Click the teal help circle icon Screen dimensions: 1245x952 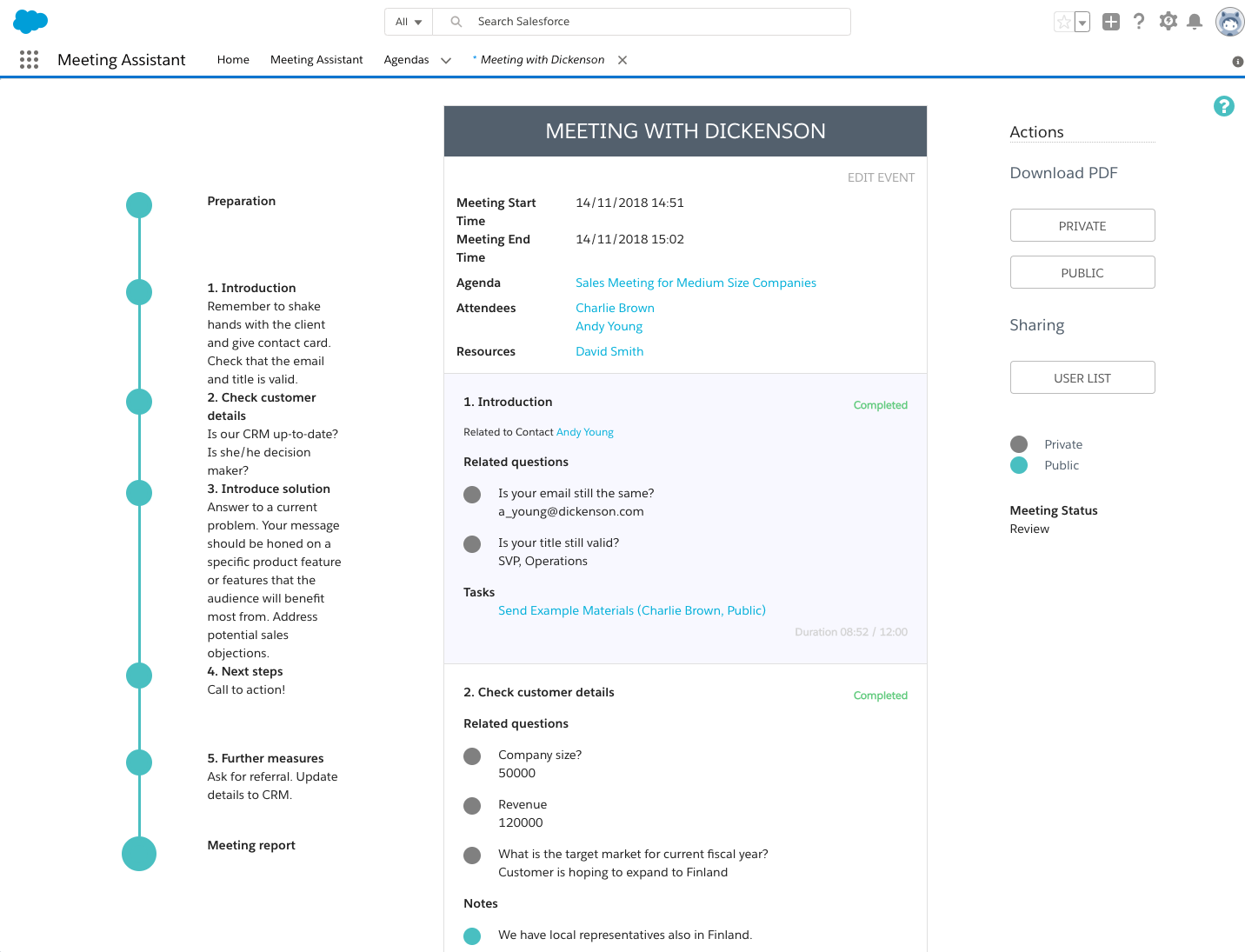point(1224,106)
